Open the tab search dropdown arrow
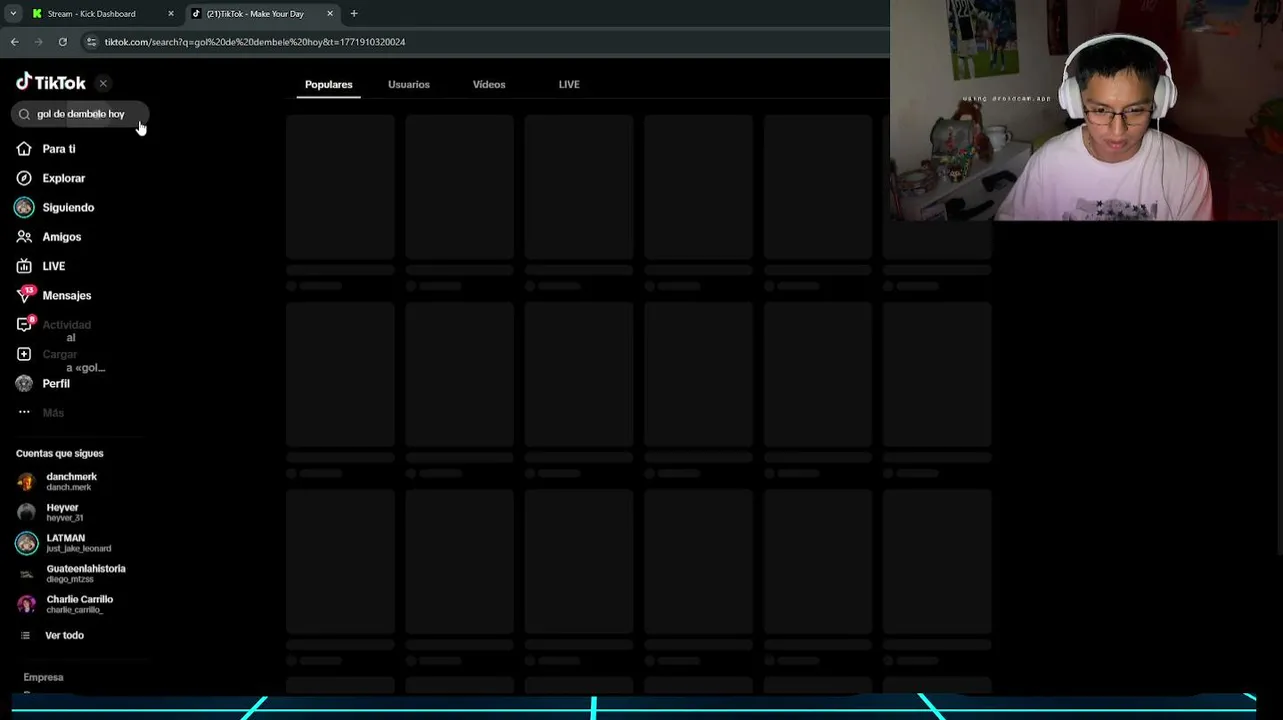Image resolution: width=1283 pixels, height=720 pixels. pyautogui.click(x=13, y=14)
